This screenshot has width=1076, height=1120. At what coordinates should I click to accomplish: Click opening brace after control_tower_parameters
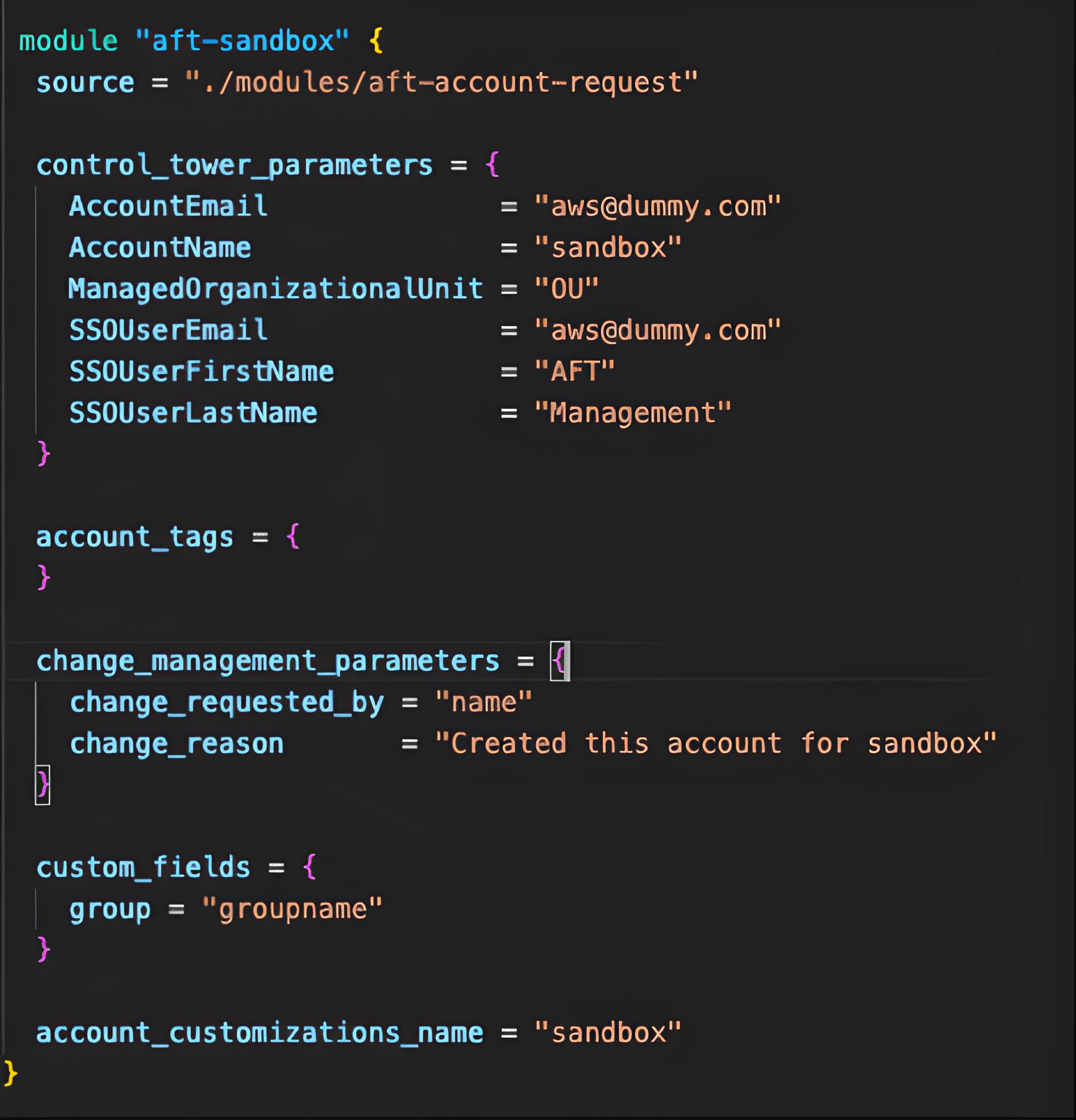[x=492, y=165]
